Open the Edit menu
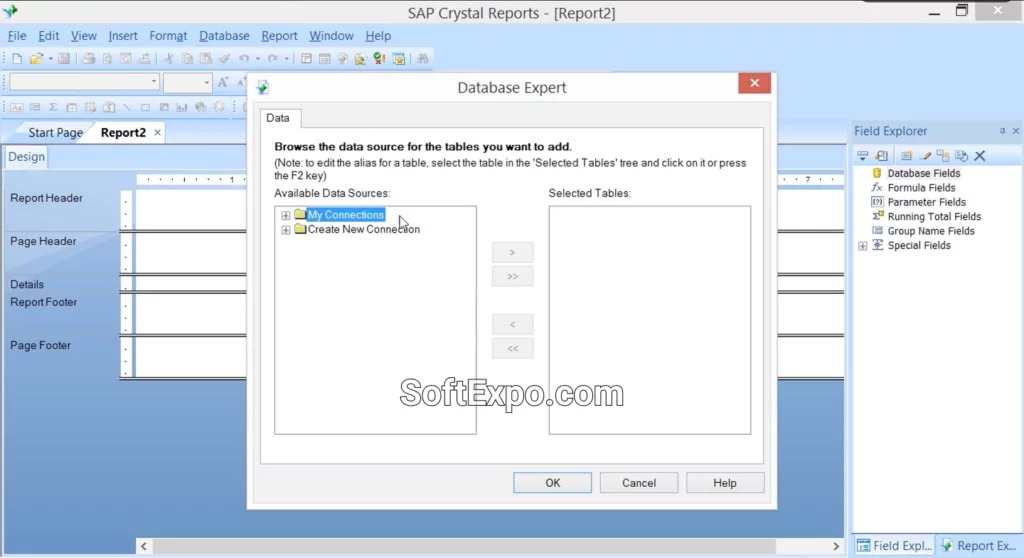This screenshot has height=558, width=1024. pos(48,36)
